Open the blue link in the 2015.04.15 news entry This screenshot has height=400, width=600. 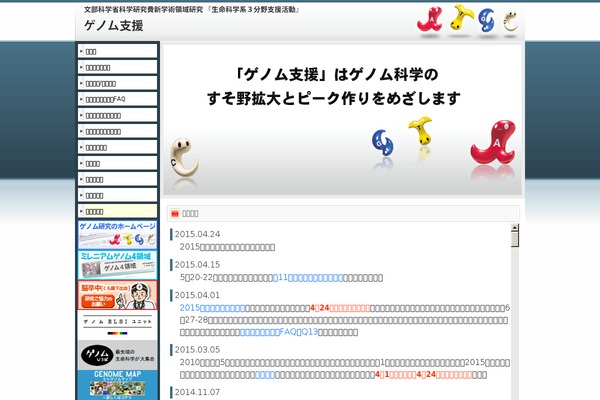click(x=308, y=278)
